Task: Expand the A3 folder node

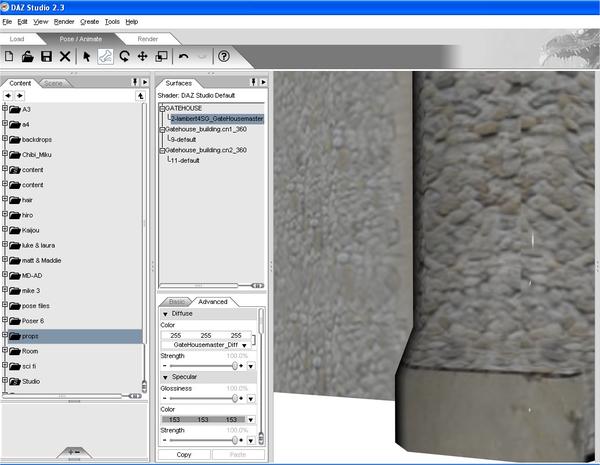Action: [5, 108]
